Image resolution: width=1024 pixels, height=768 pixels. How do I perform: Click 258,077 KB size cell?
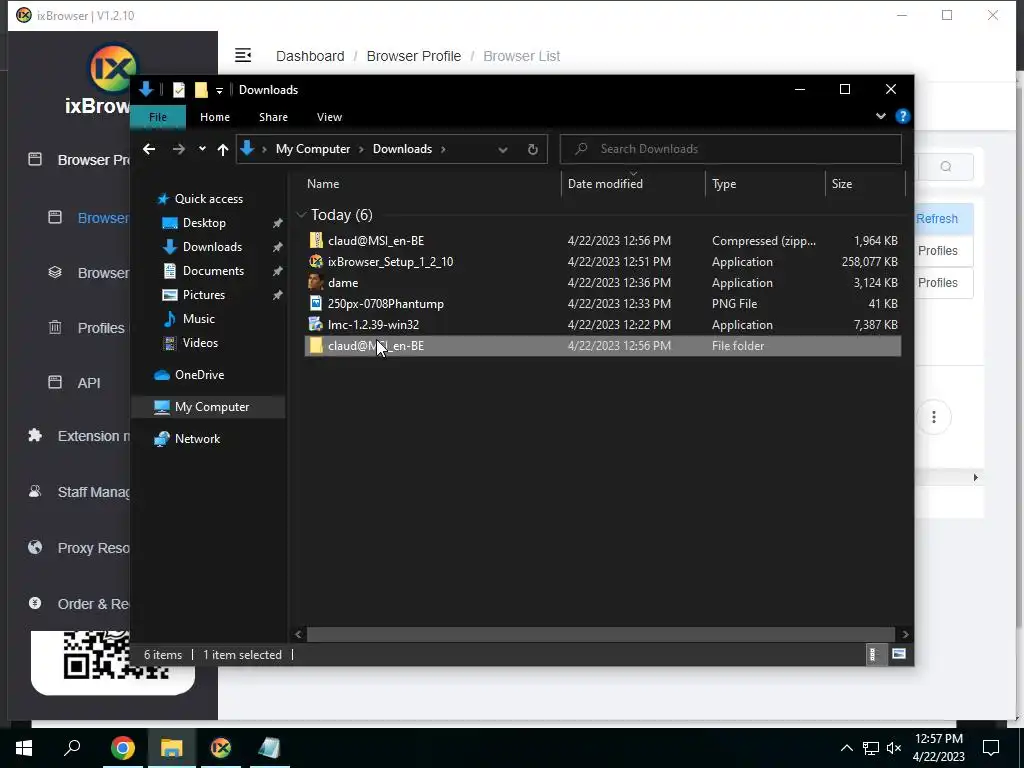(869, 262)
